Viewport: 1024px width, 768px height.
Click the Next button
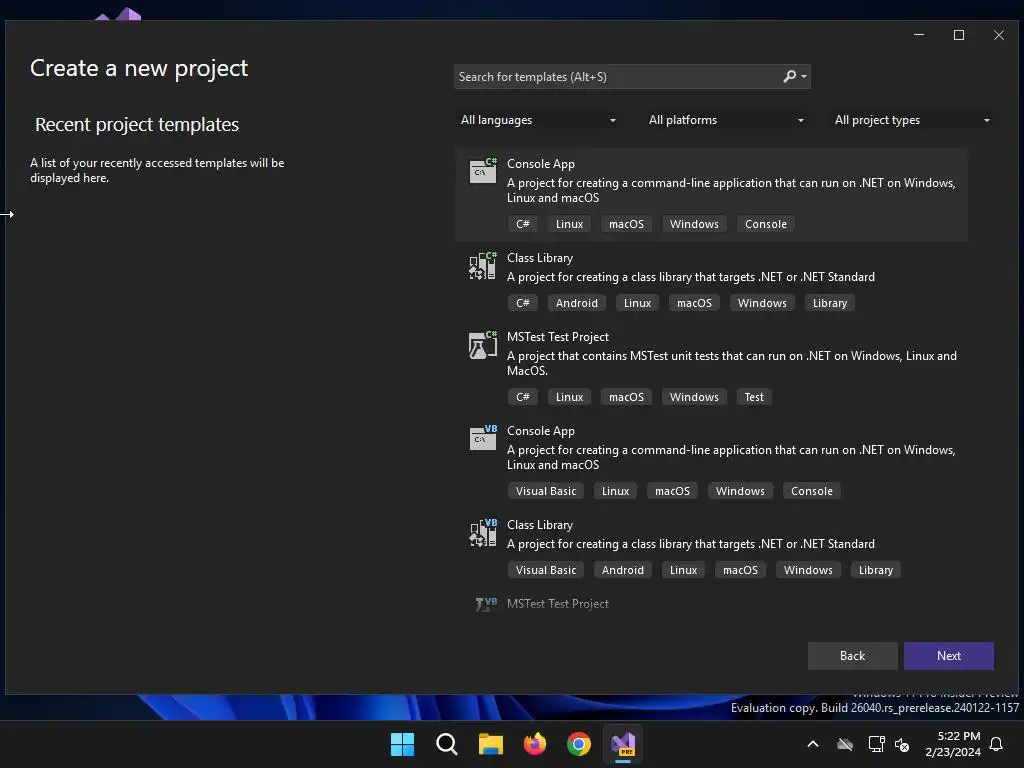(x=949, y=656)
